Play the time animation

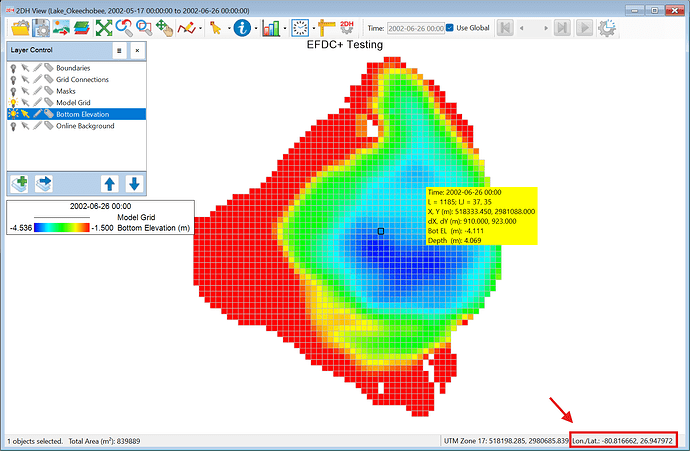coord(584,28)
